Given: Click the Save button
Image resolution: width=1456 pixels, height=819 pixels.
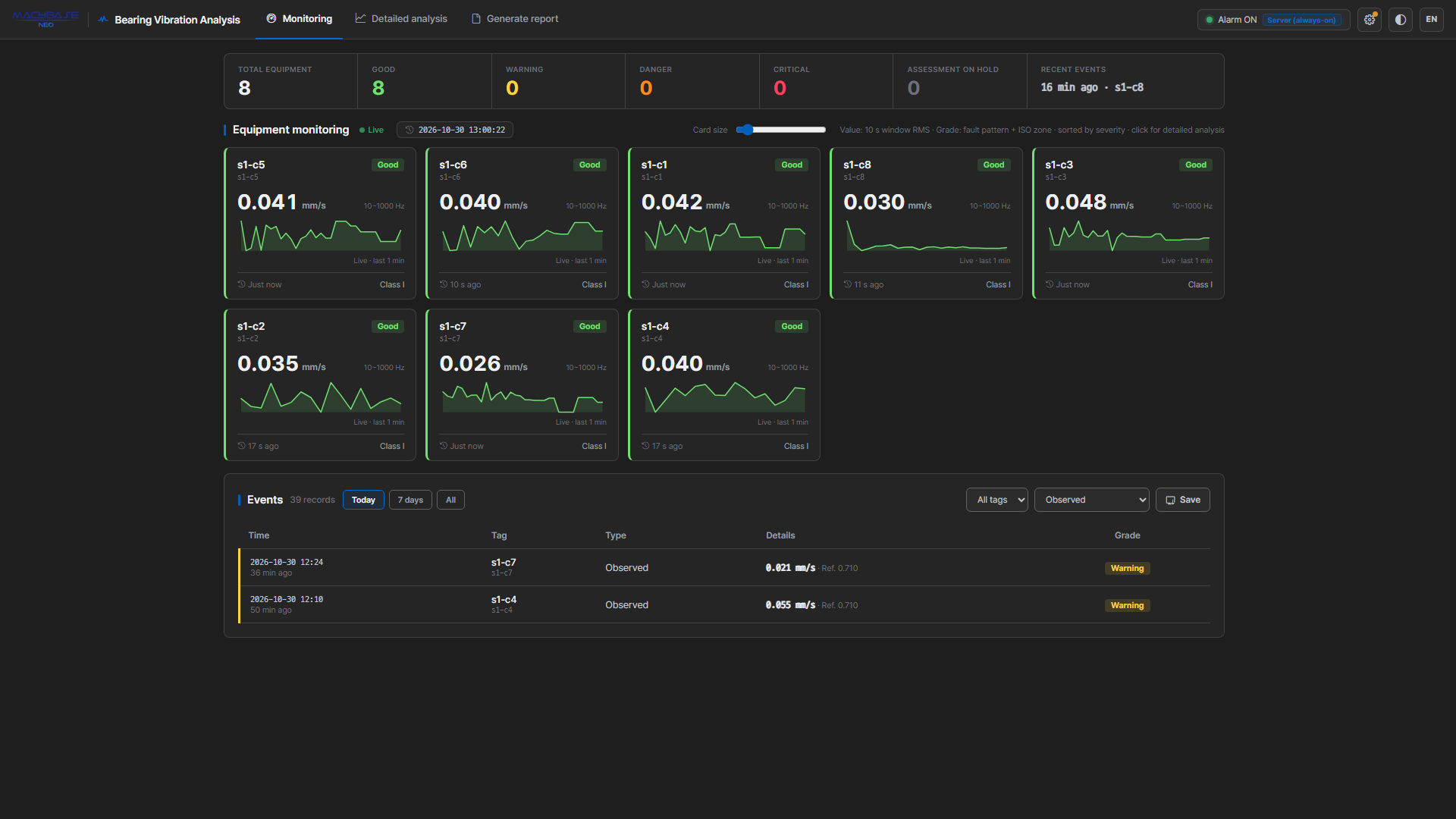Looking at the screenshot, I should point(1183,500).
